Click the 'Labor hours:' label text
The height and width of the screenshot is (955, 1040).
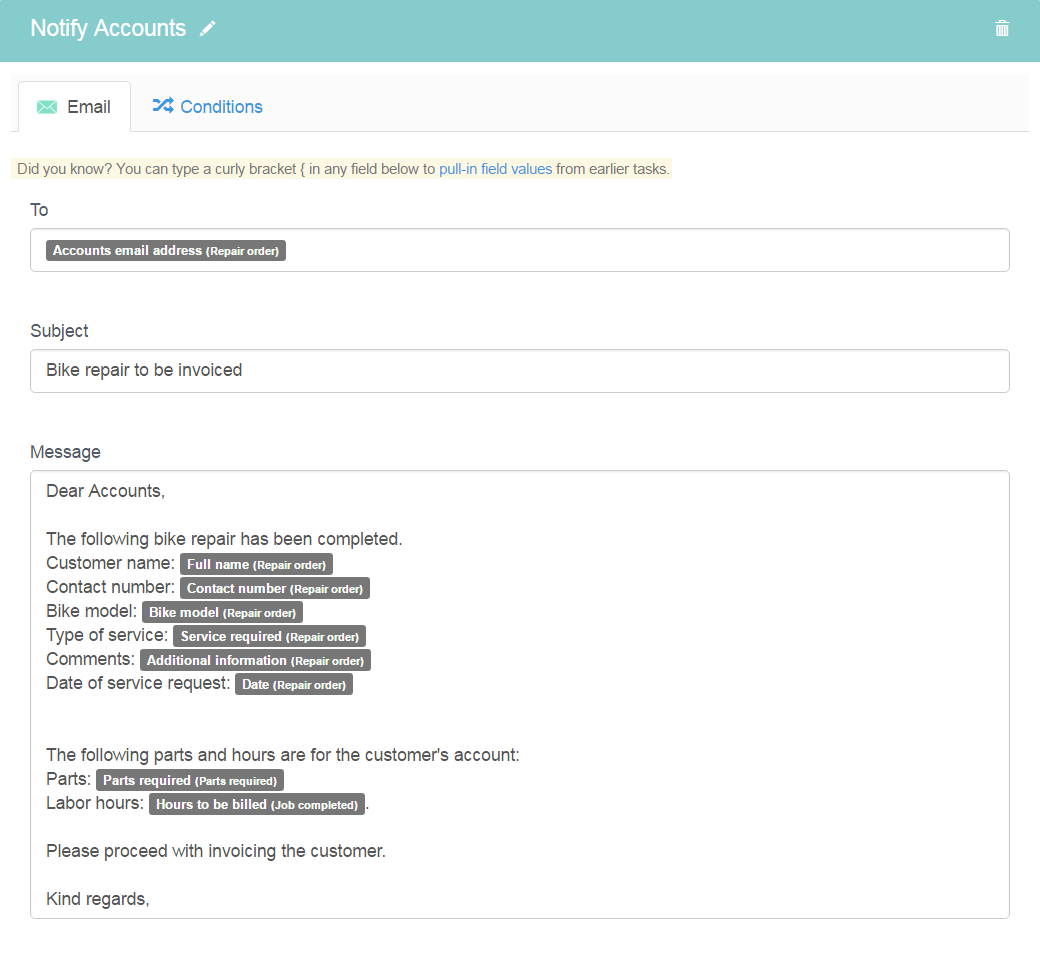95,803
